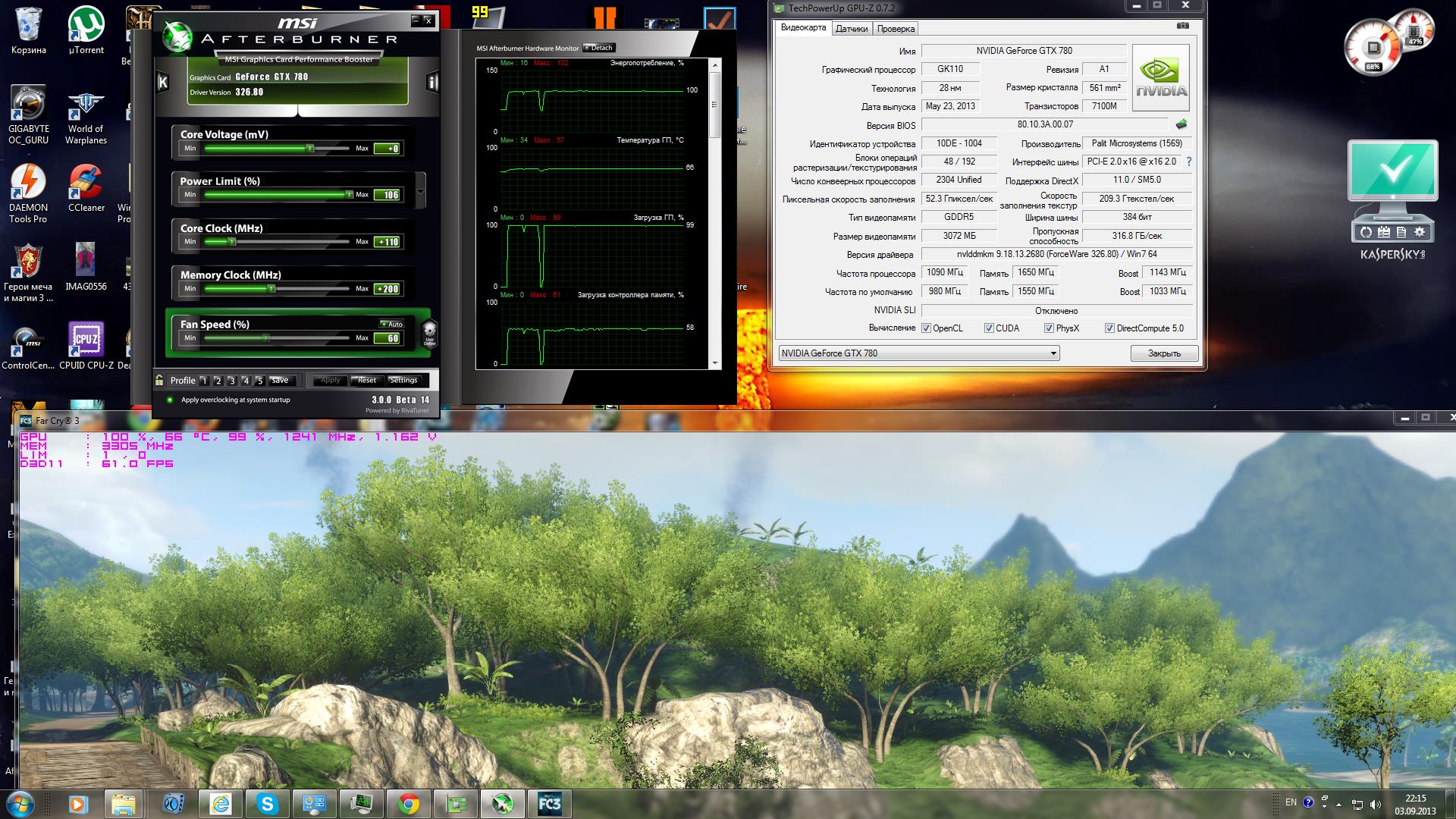
Task: Click the Core Clock slider handle
Action: (x=232, y=242)
